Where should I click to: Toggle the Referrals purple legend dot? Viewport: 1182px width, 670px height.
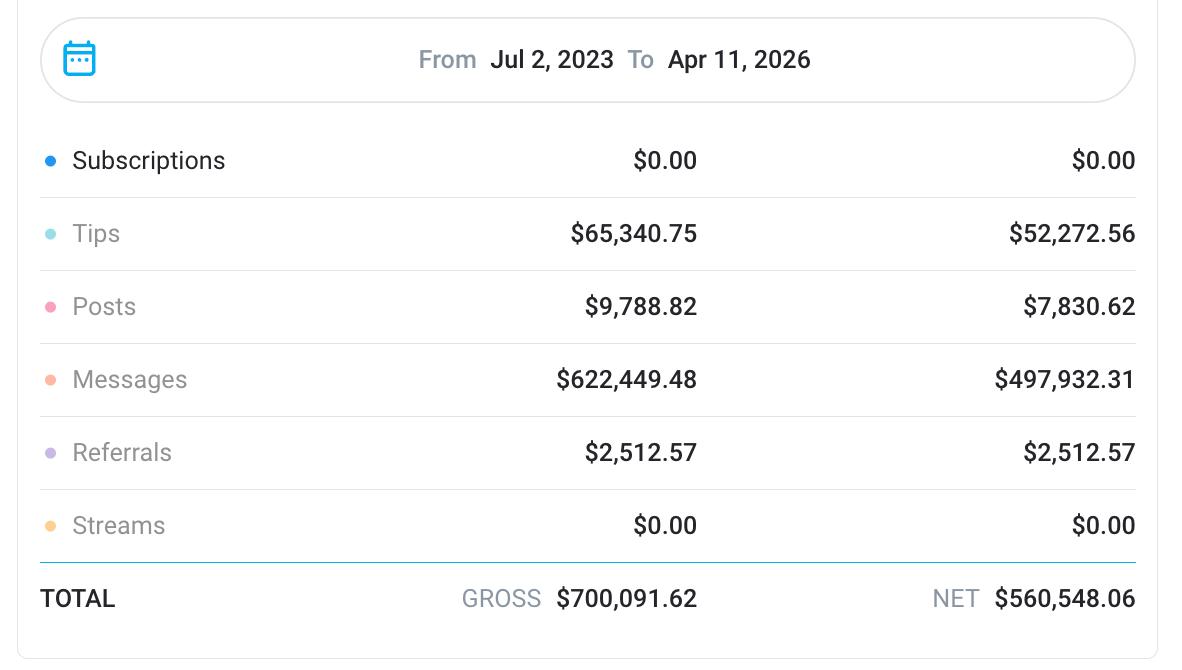(x=51, y=453)
